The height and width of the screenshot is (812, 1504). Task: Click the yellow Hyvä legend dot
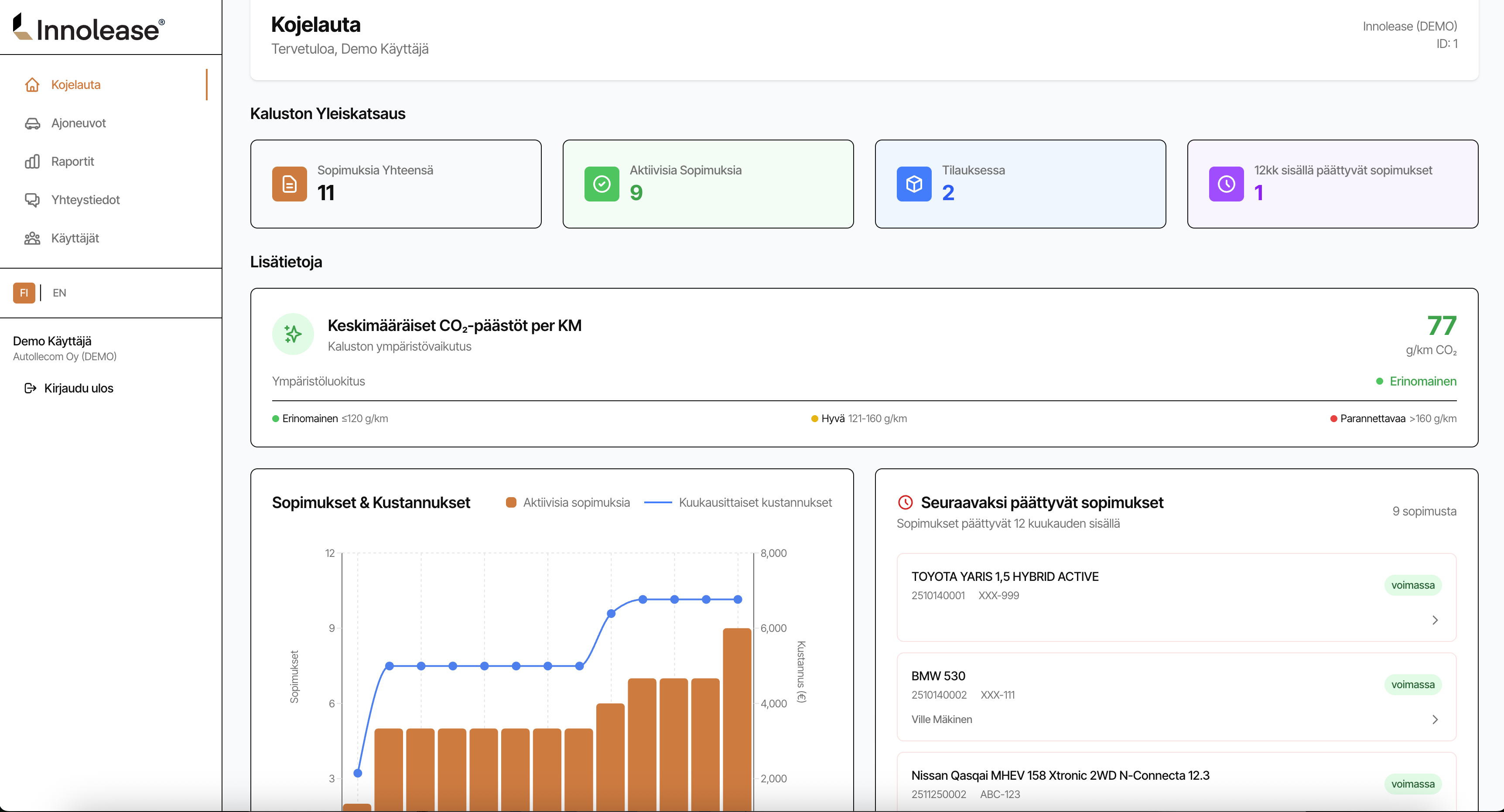pyautogui.click(x=814, y=419)
